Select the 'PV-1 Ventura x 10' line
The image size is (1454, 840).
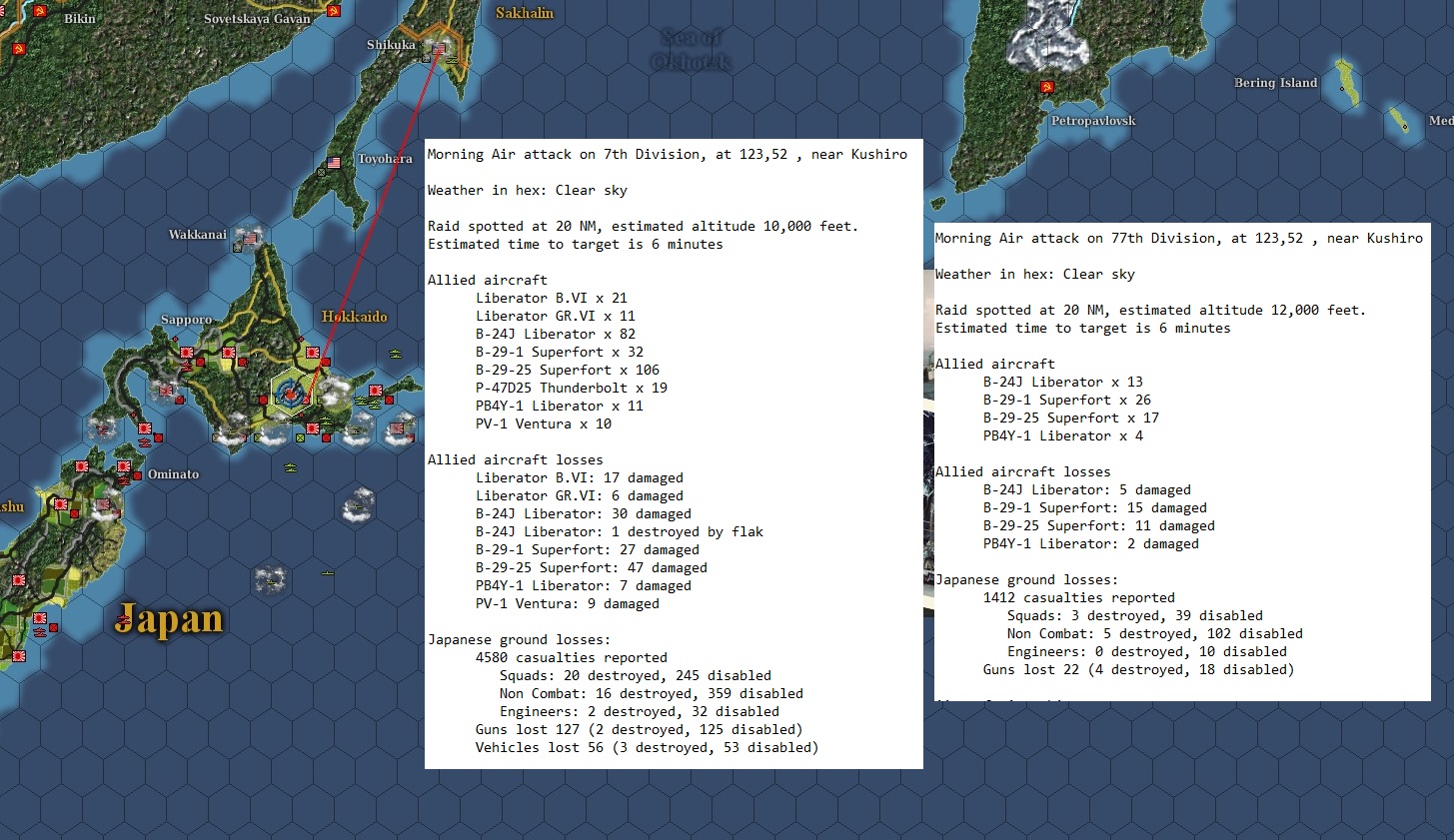pyautogui.click(x=544, y=423)
